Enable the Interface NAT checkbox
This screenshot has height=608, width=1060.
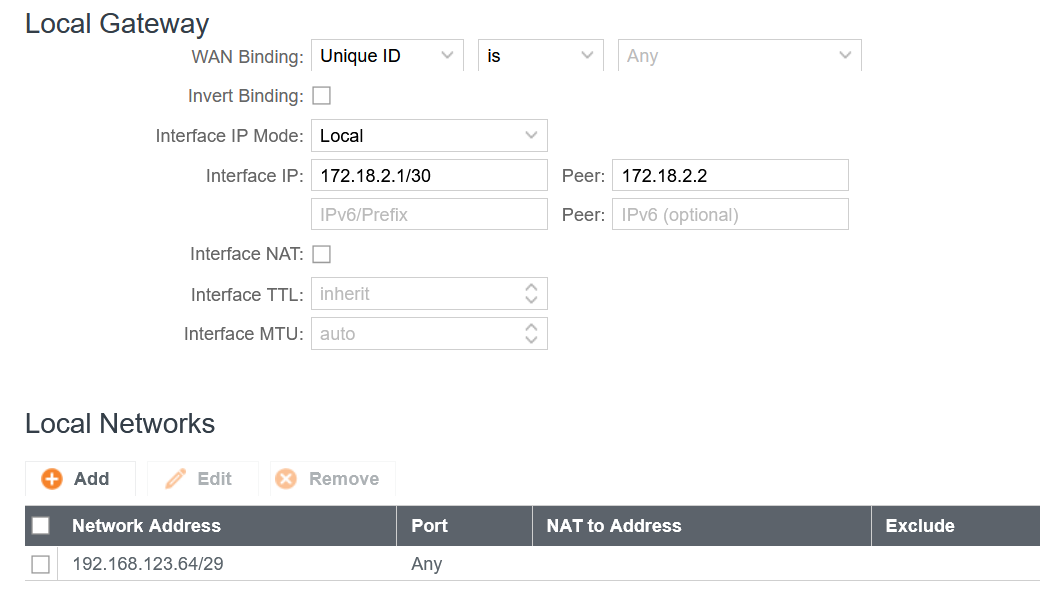tap(321, 254)
